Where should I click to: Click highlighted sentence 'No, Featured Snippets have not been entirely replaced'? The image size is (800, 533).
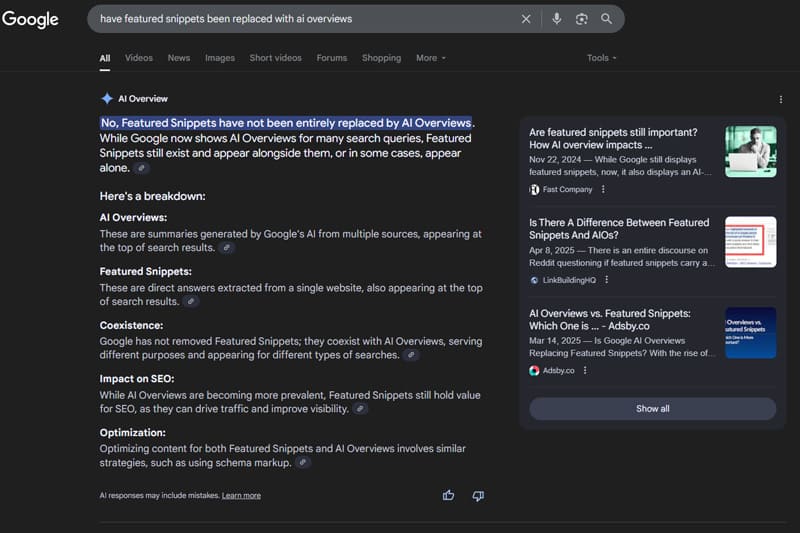286,123
